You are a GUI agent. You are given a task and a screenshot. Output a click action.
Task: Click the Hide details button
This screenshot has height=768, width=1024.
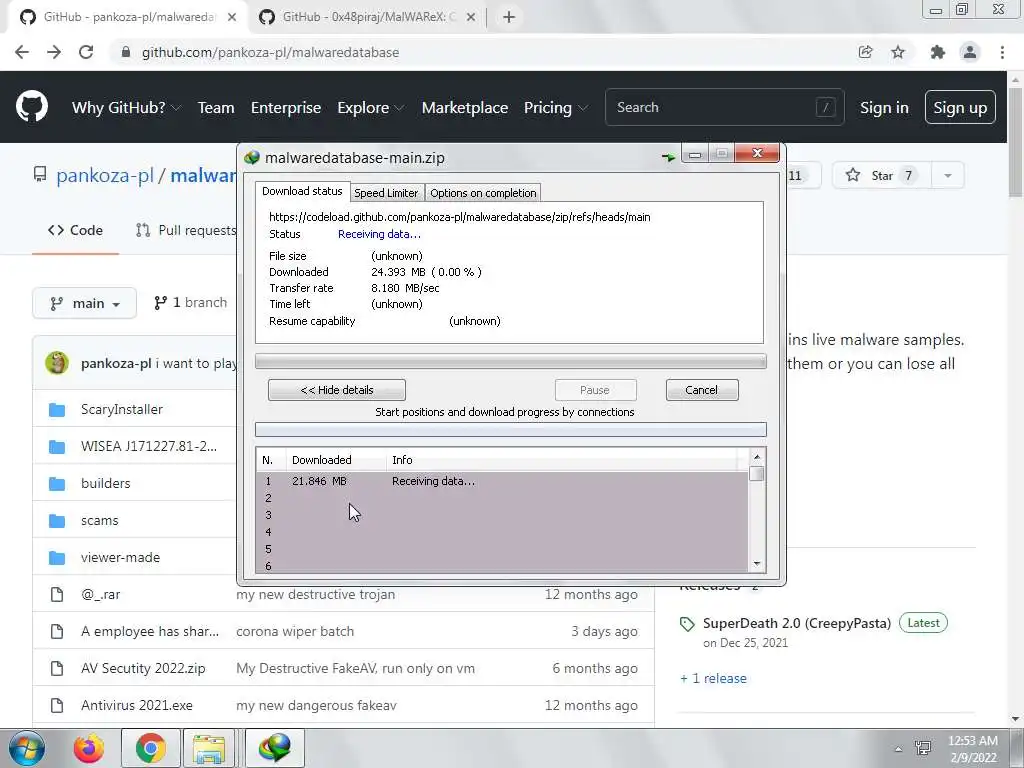click(337, 390)
